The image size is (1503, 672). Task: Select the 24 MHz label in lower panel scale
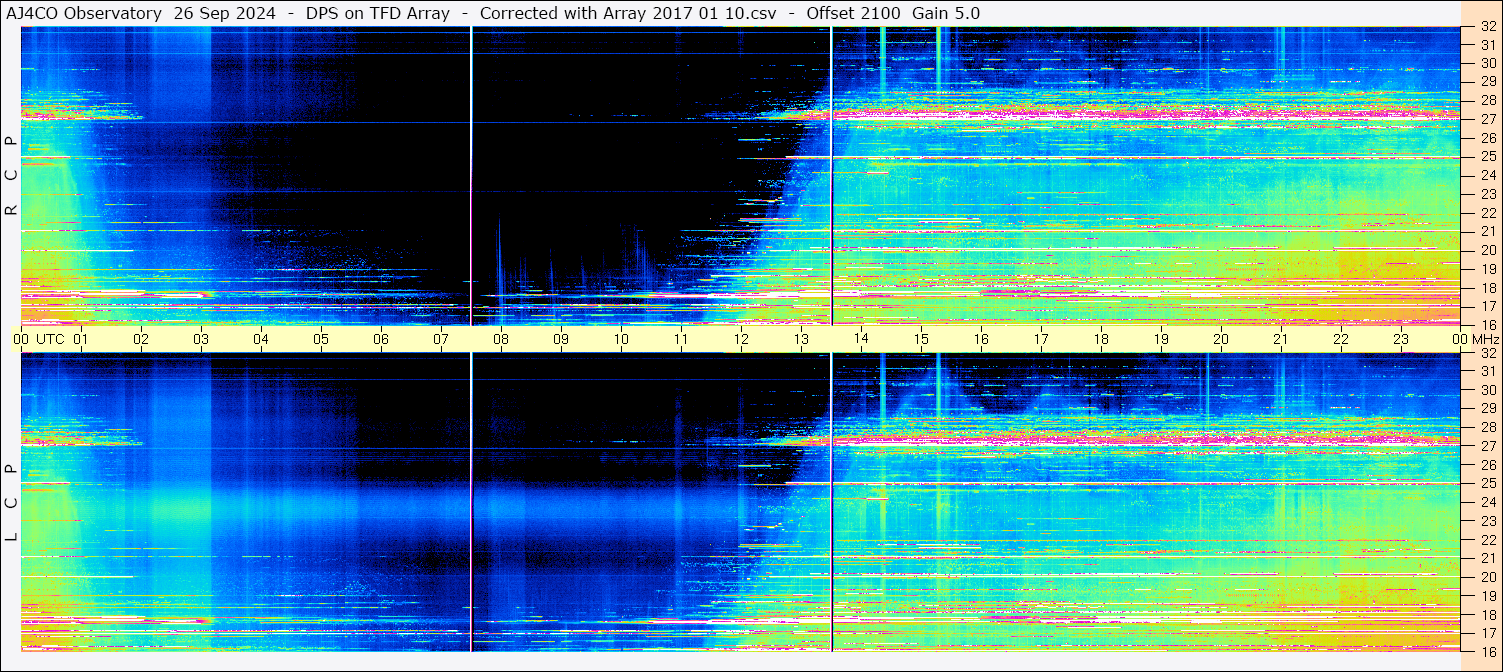(1486, 502)
